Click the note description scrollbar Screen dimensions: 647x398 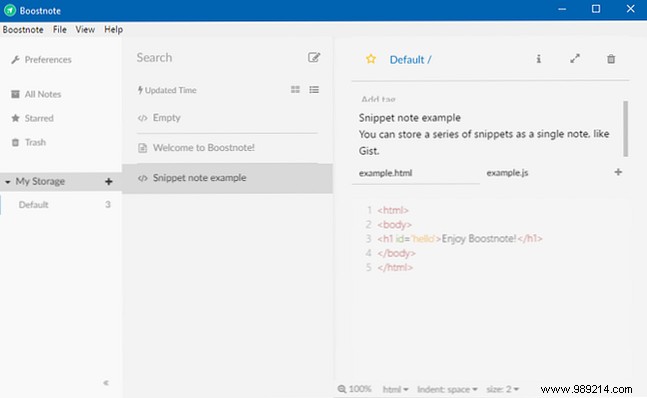pyautogui.click(x=626, y=129)
